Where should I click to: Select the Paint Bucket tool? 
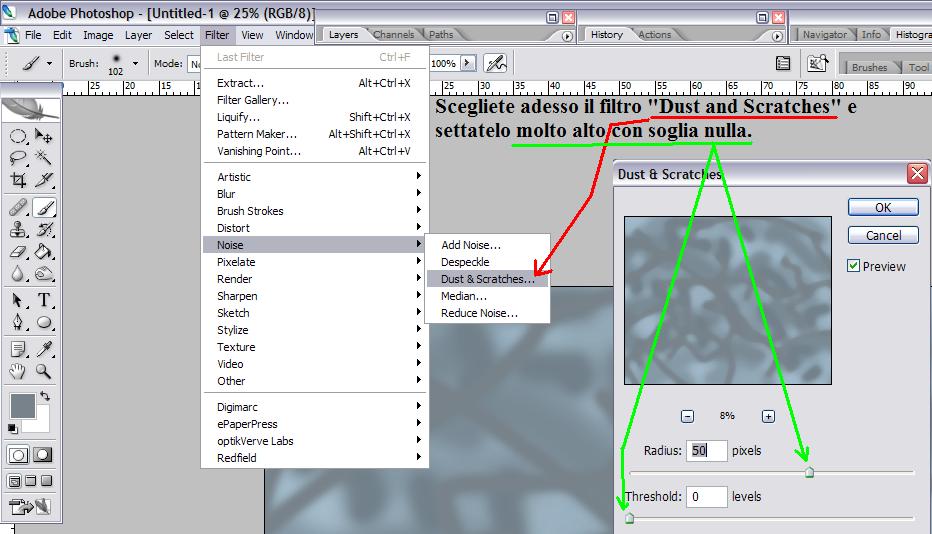(x=43, y=252)
